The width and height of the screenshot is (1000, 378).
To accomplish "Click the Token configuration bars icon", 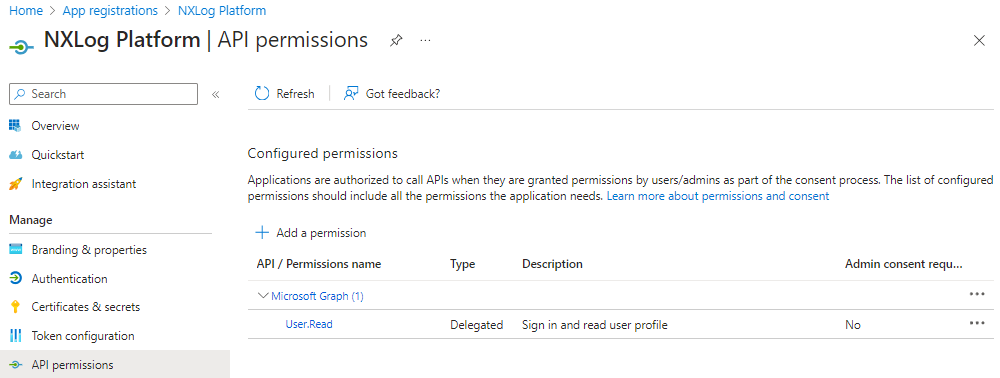I will pos(15,336).
